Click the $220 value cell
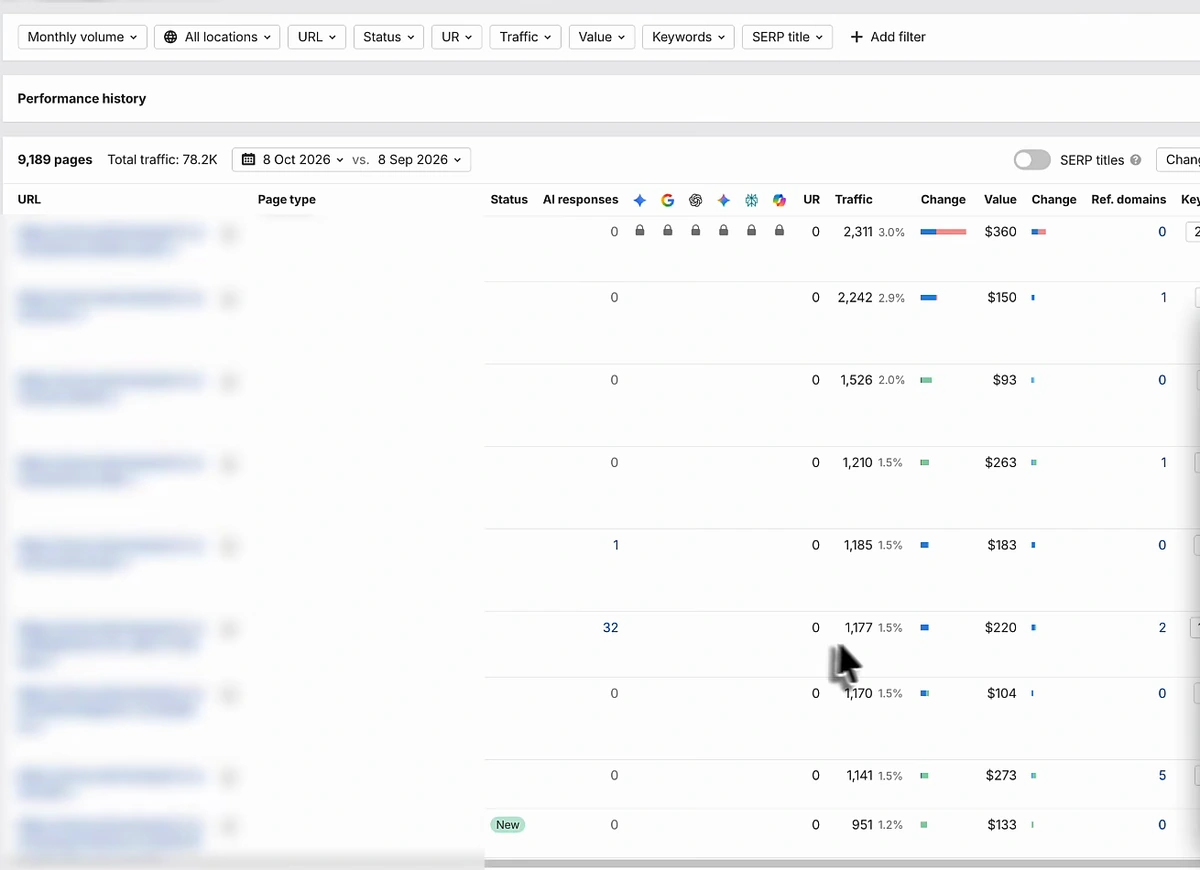This screenshot has width=1200, height=870. [x=1001, y=628]
